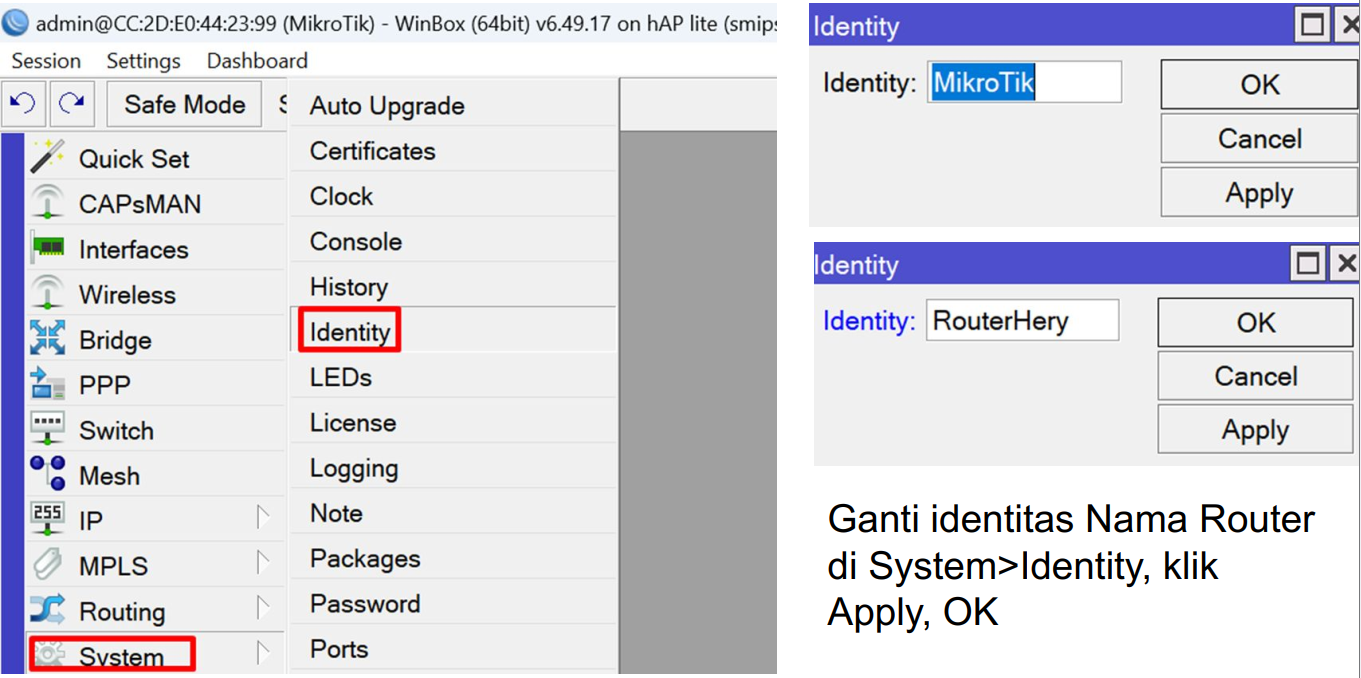Click the PPP icon
The width and height of the screenshot is (1361, 678).
[x=47, y=383]
